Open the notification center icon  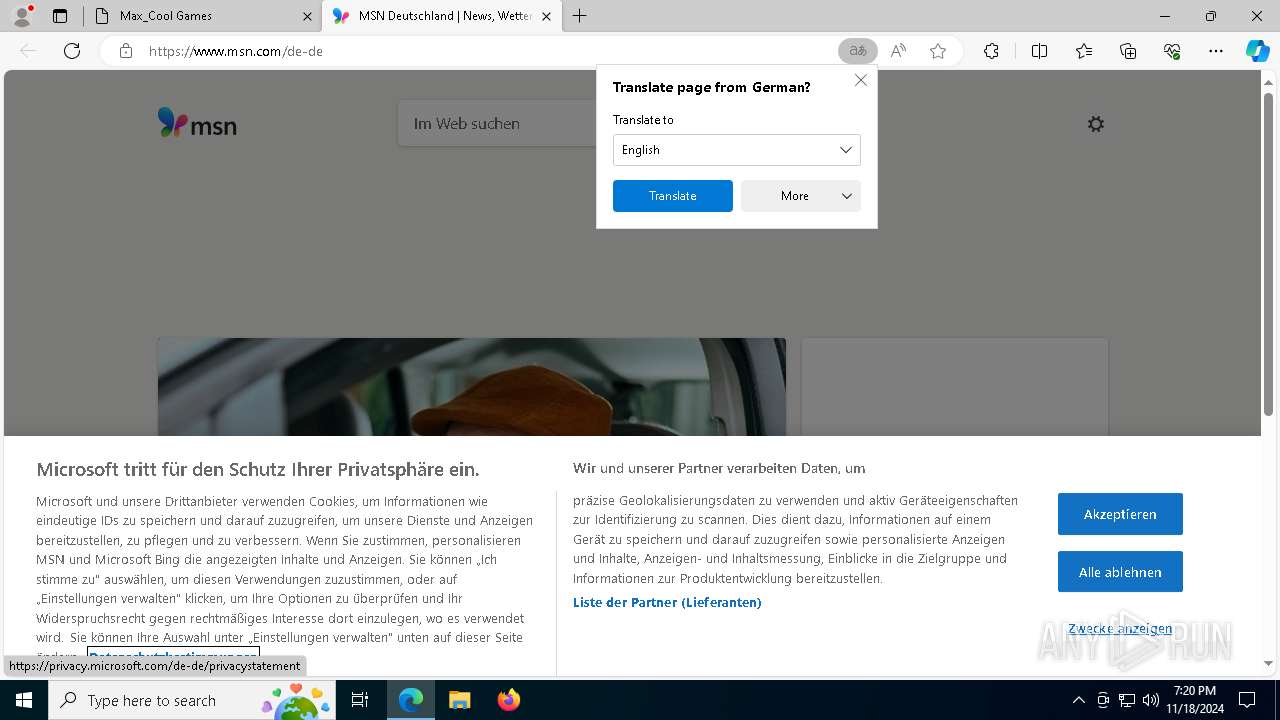[x=1247, y=700]
